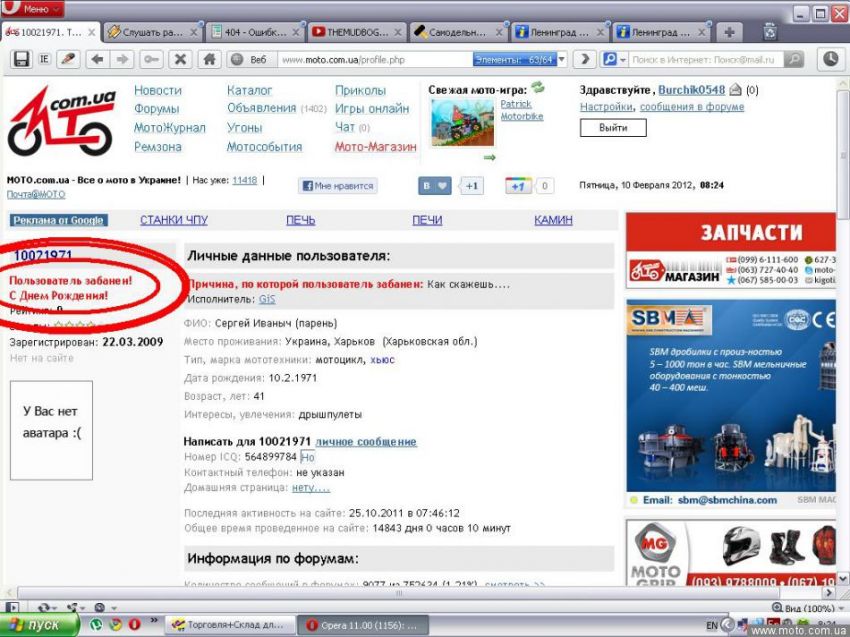This screenshot has width=850, height=637.
Task: Click the address field with moto.com.ua/profile.php
Action: pyautogui.click(x=374, y=60)
